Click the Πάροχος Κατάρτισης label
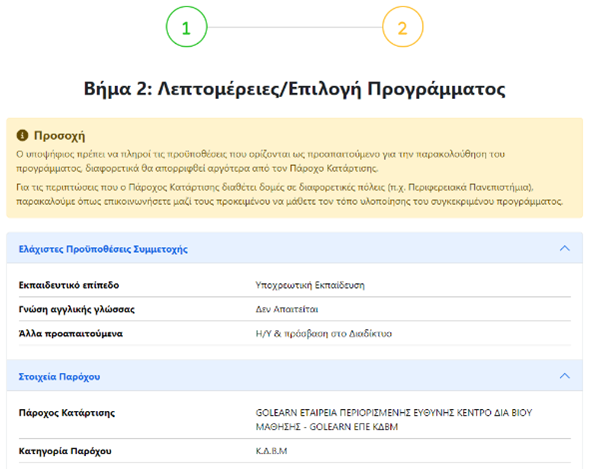 pos(67,413)
